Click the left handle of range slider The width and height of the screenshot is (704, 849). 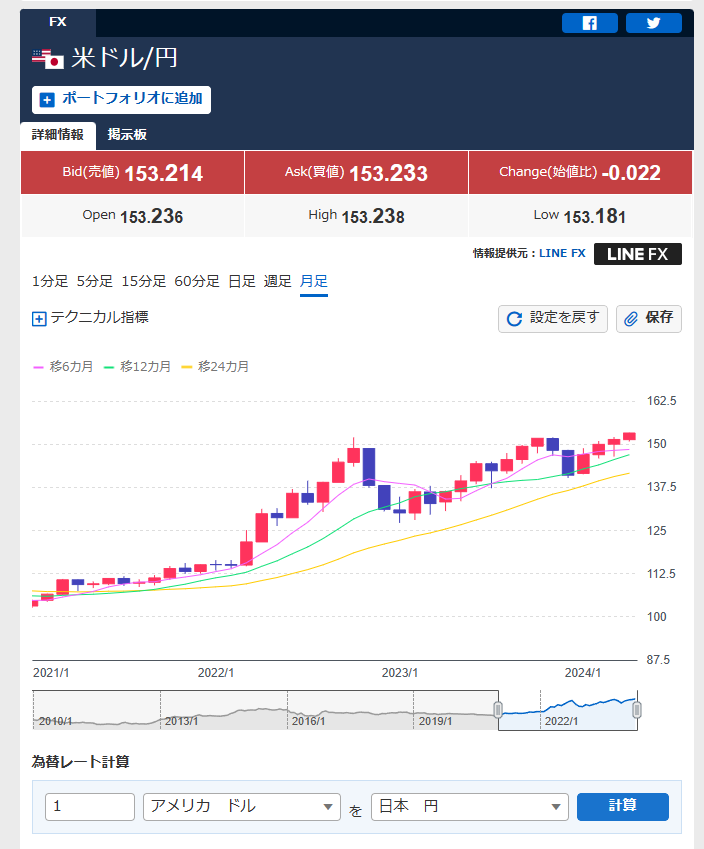click(x=497, y=710)
